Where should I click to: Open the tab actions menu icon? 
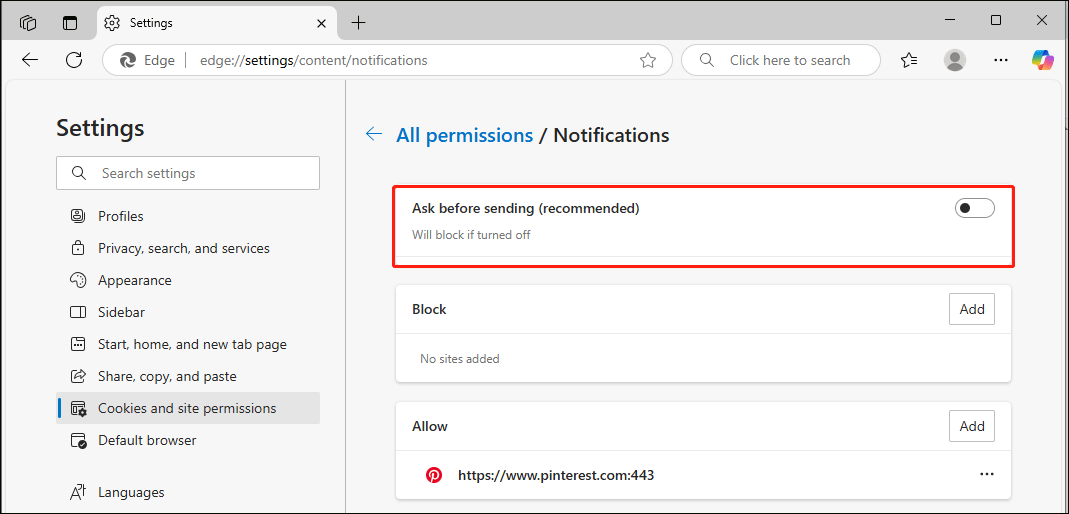(x=69, y=23)
